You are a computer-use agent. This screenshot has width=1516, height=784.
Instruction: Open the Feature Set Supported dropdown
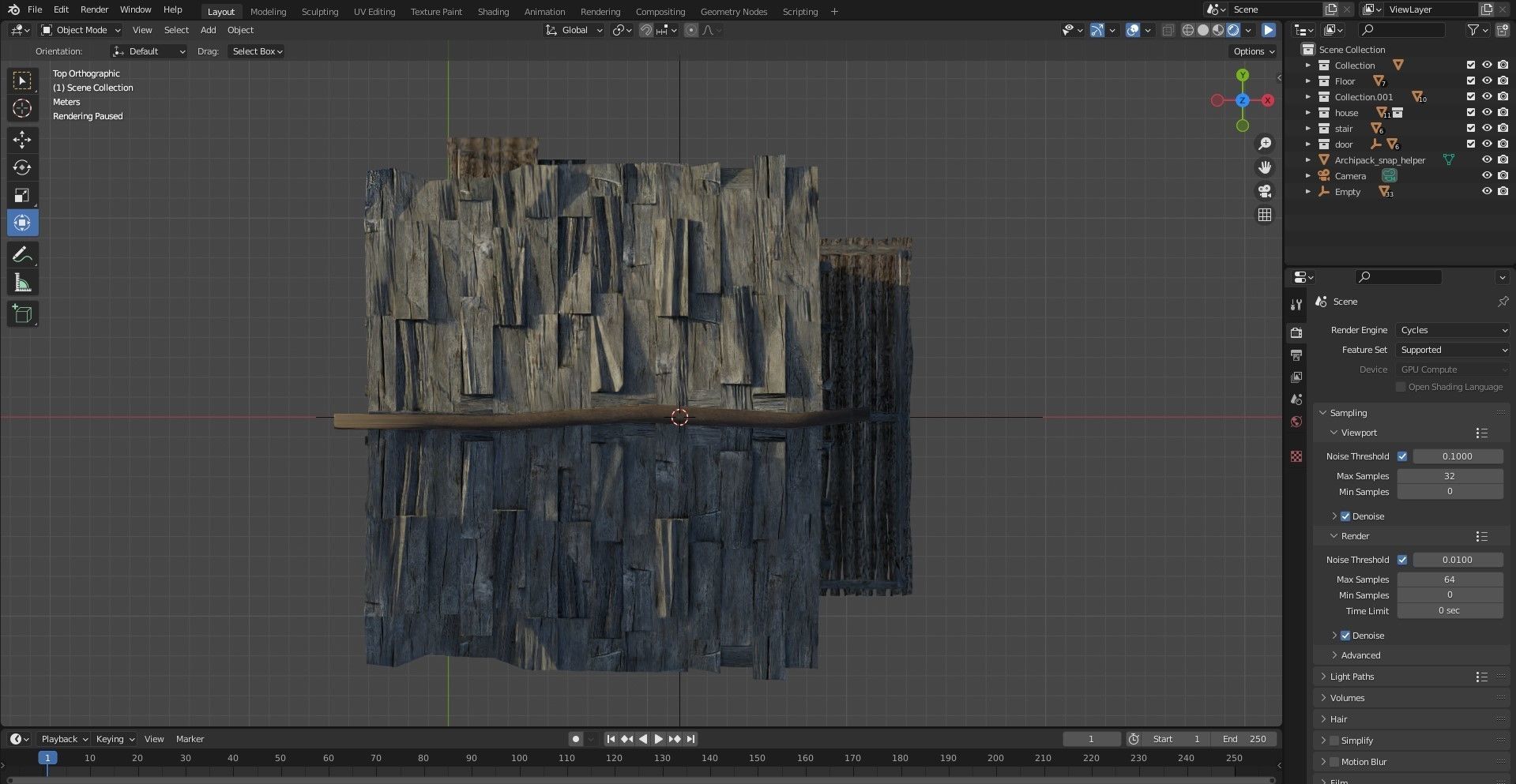point(1453,350)
